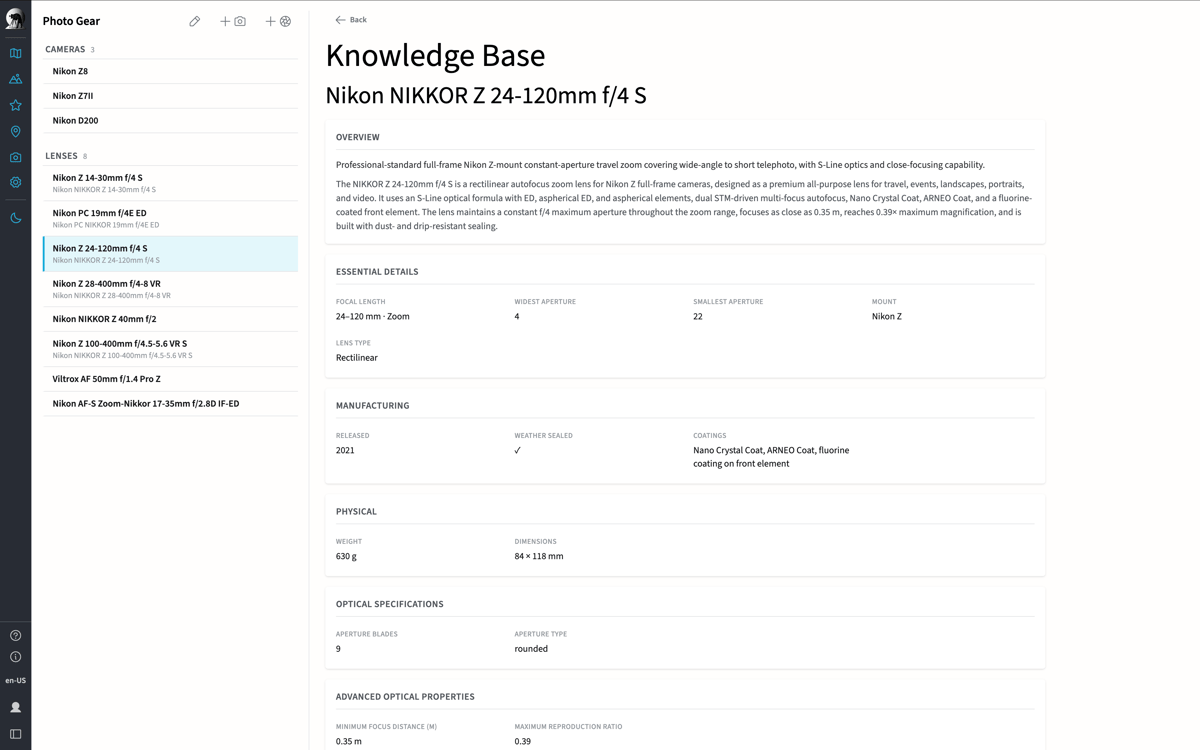Click the OVERVIEW section heading
Viewport: 1200px width, 750px height.
pos(358,137)
